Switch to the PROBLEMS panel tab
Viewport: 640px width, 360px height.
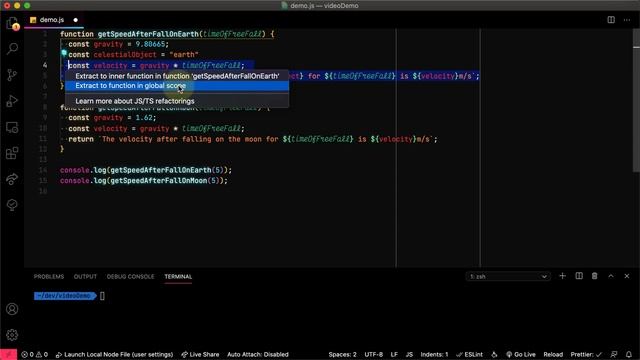(49, 276)
